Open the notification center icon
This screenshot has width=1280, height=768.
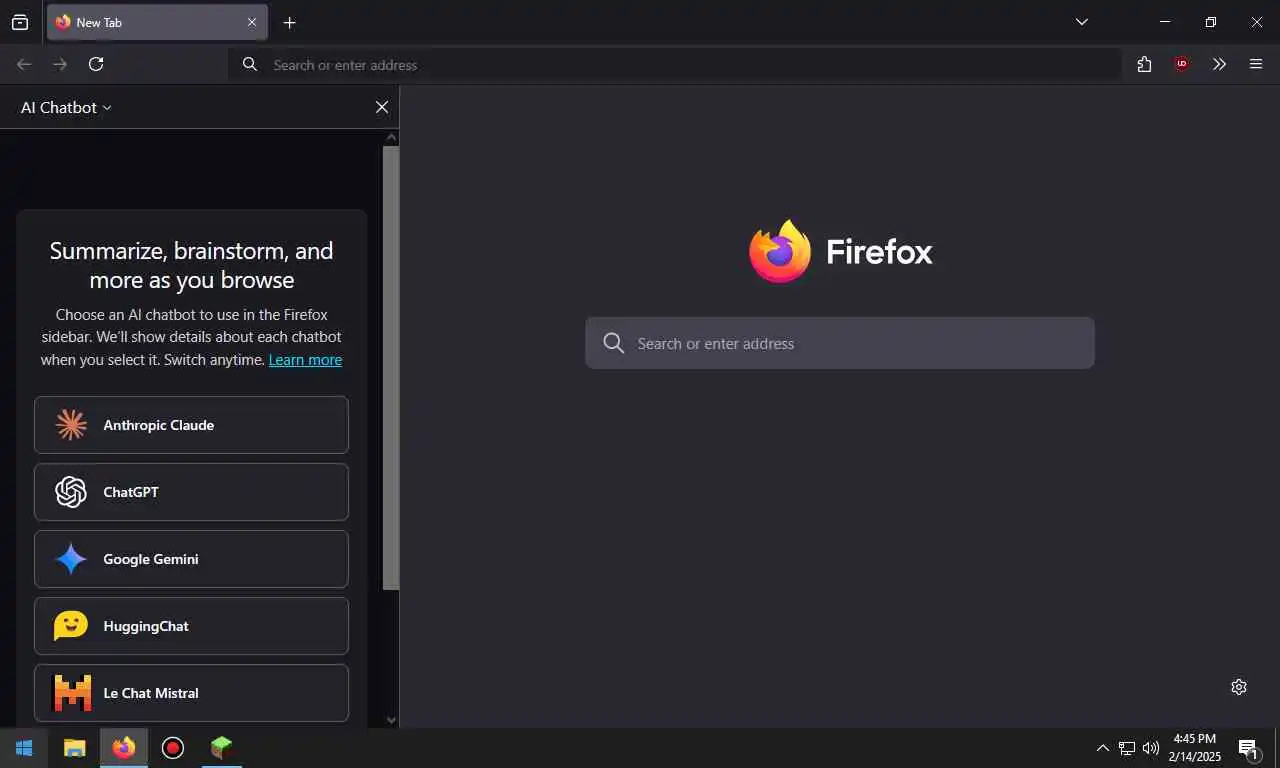tap(1248, 748)
